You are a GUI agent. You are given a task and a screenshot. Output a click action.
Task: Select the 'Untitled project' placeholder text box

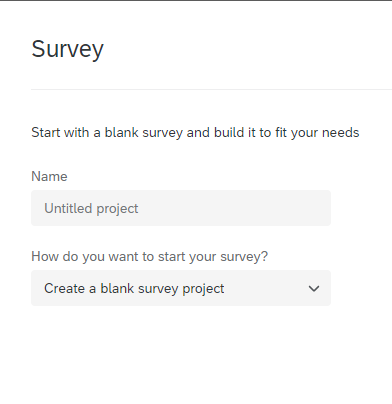click(x=181, y=208)
